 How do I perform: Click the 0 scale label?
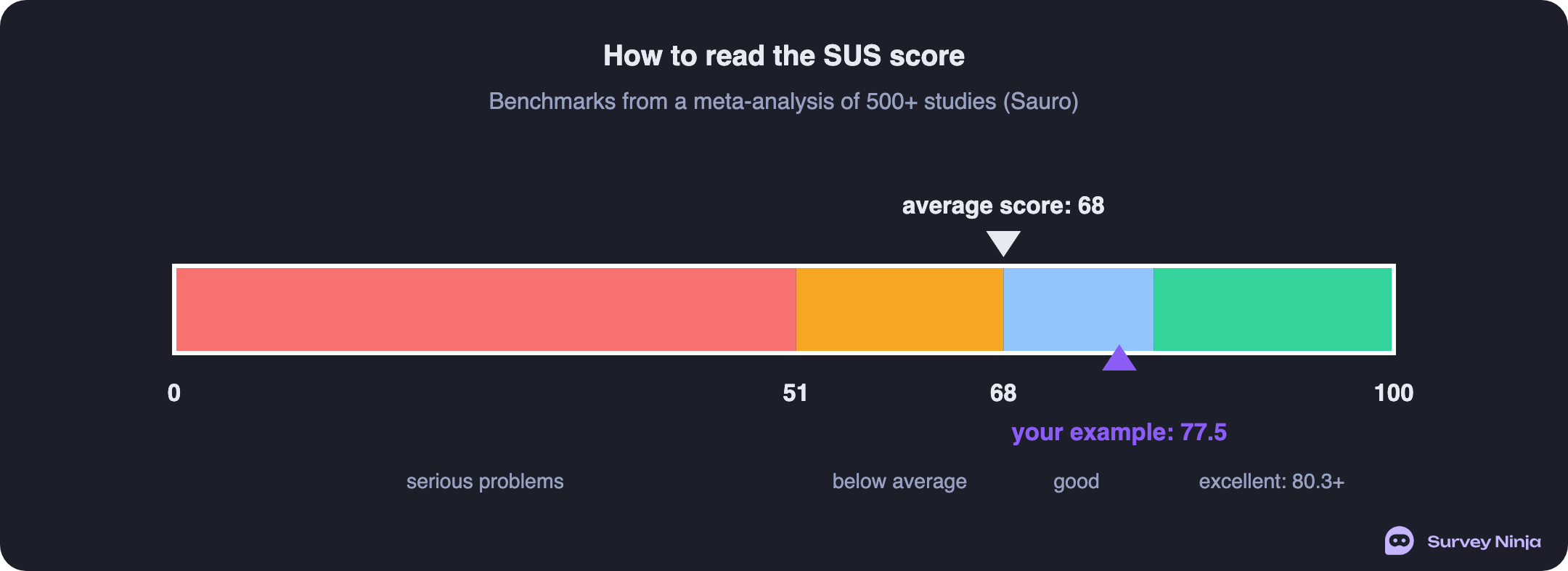coord(174,393)
